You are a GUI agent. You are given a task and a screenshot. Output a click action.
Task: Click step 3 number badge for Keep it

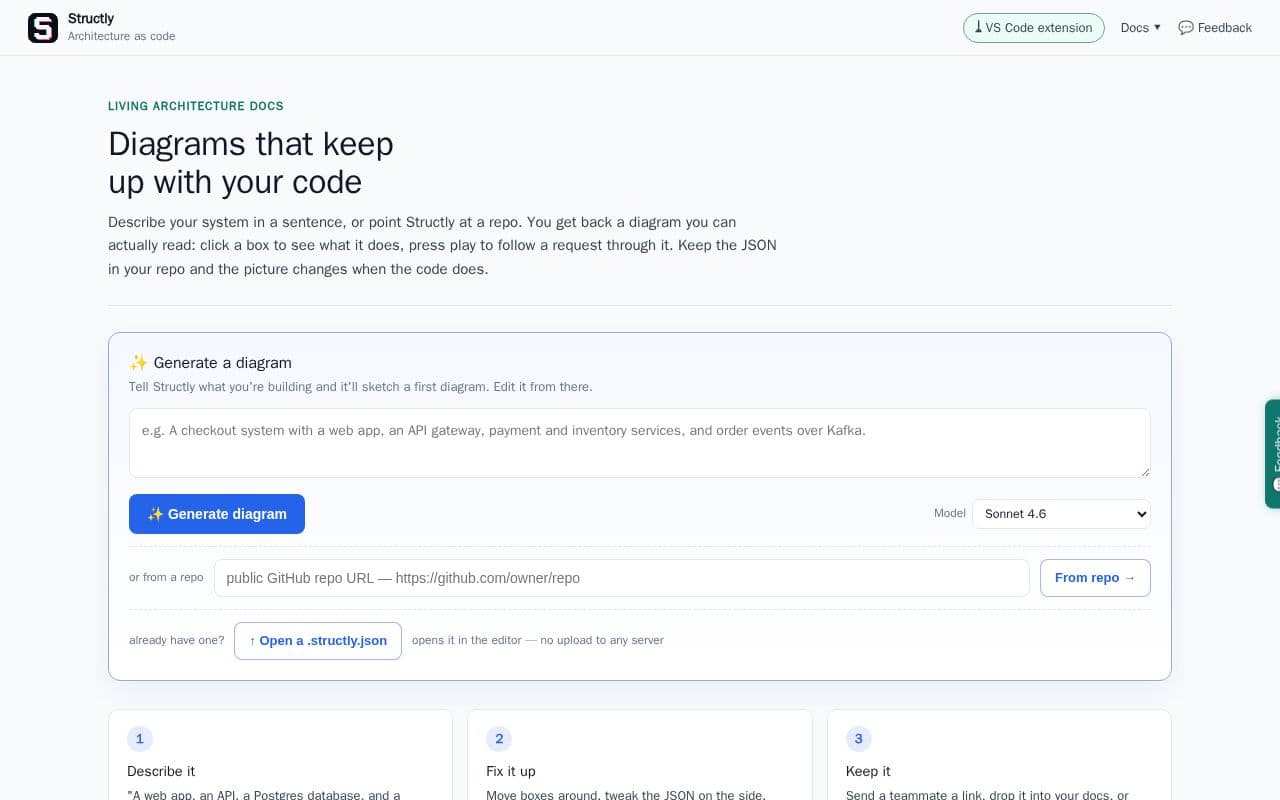point(858,739)
